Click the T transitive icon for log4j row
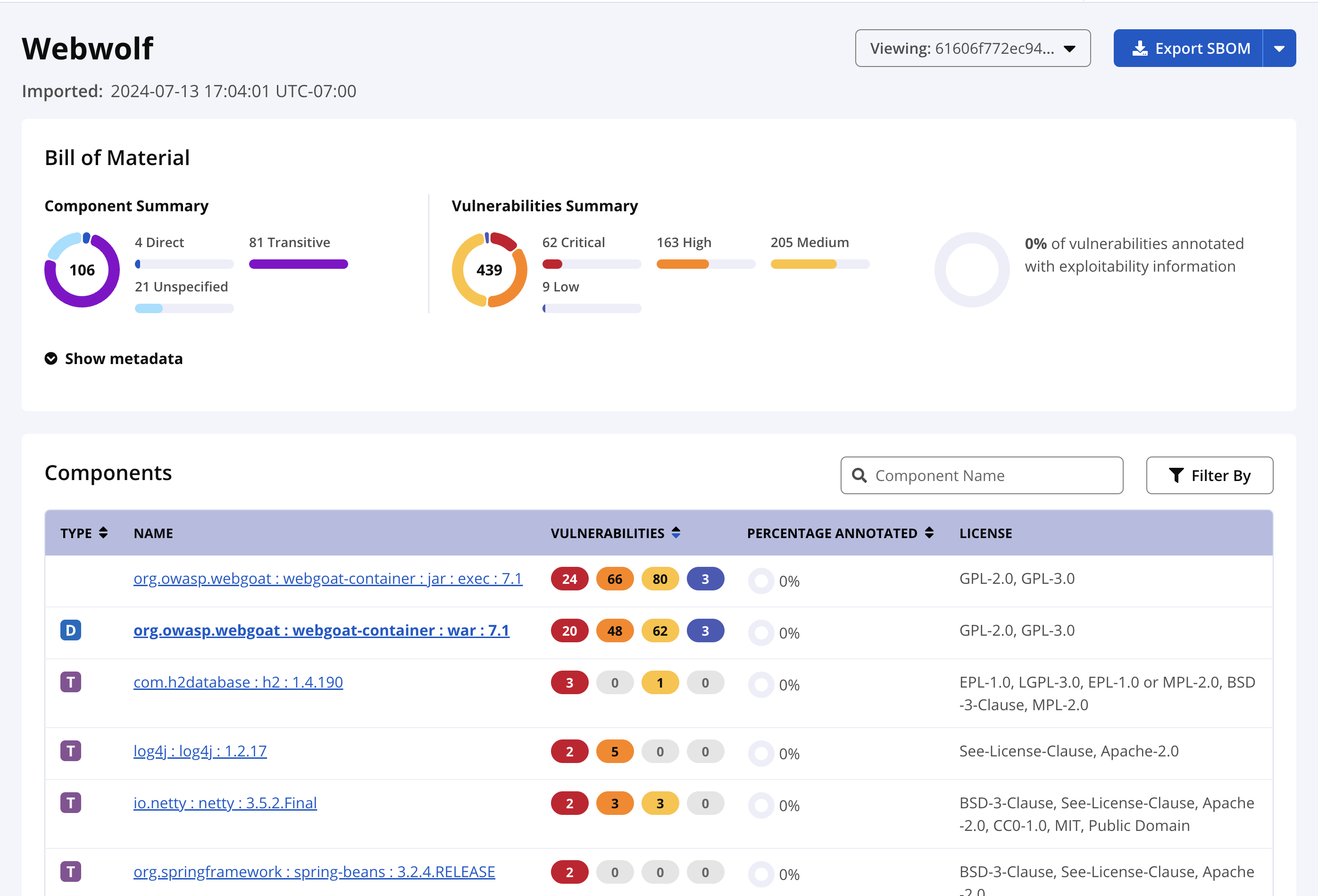 pos(71,751)
